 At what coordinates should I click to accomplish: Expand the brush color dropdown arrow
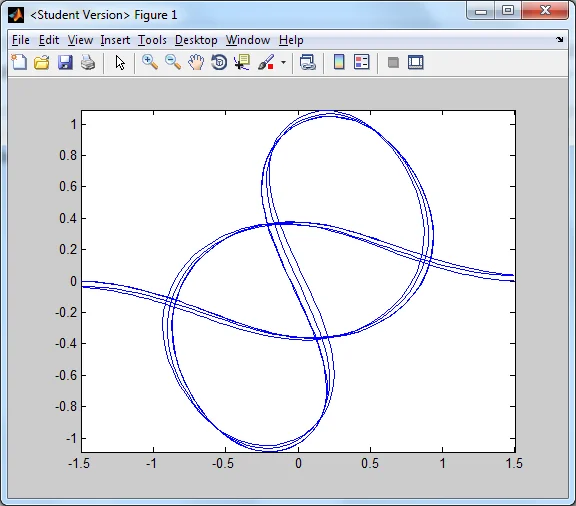pos(283,62)
